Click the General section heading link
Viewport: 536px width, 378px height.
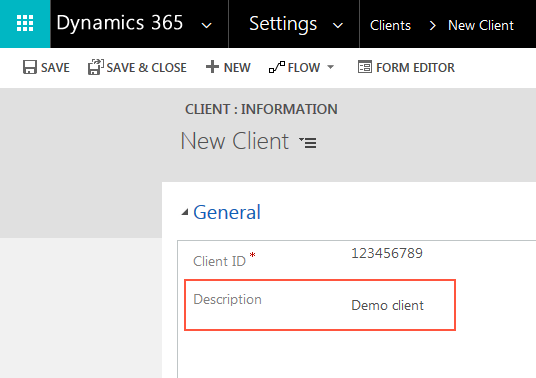227,212
